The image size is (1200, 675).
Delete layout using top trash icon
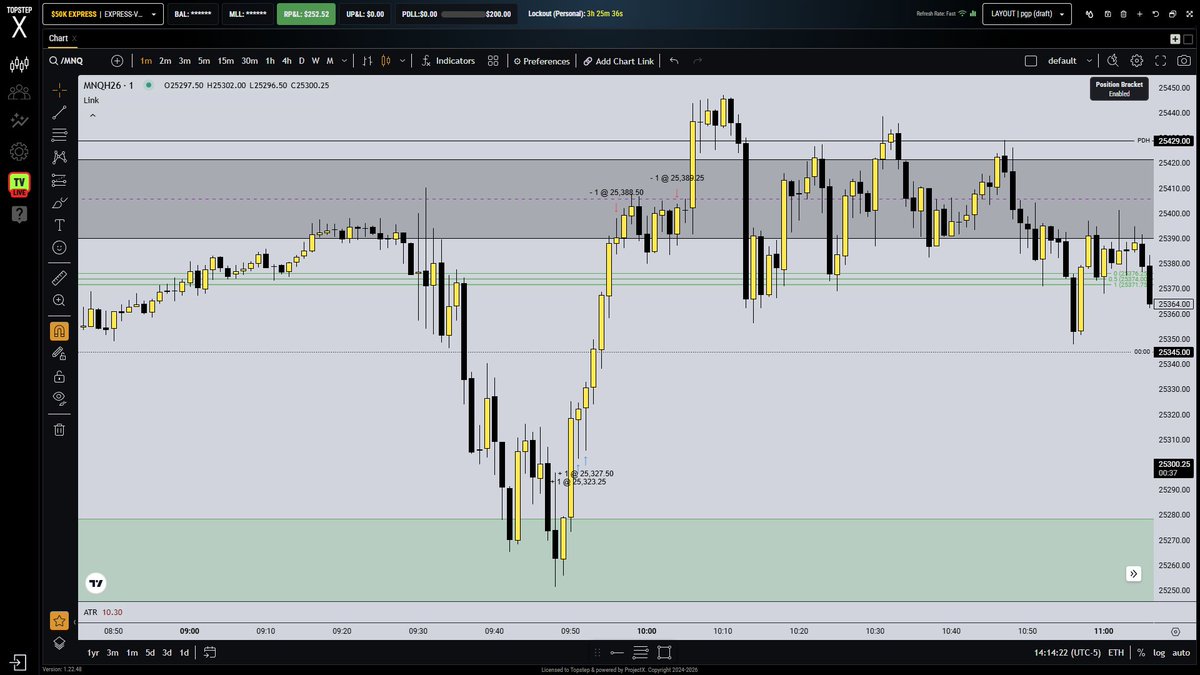pos(1123,14)
